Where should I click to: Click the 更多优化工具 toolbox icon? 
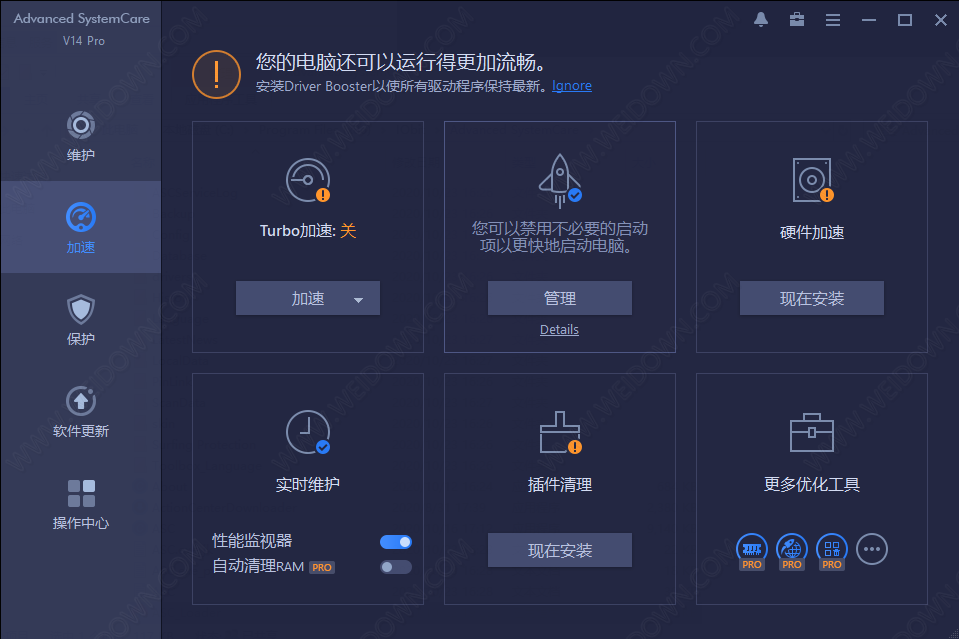[812, 432]
